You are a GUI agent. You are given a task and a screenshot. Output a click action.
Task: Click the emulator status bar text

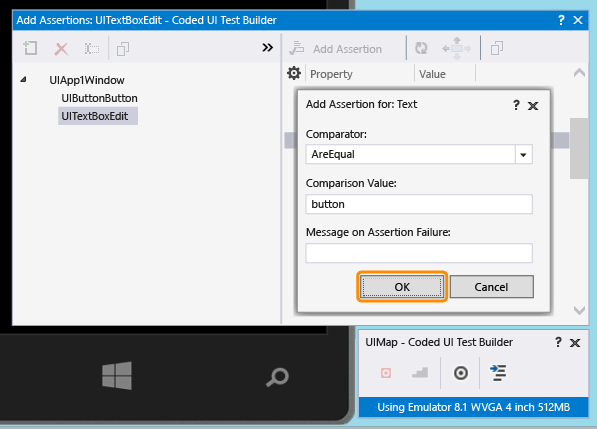click(473, 407)
